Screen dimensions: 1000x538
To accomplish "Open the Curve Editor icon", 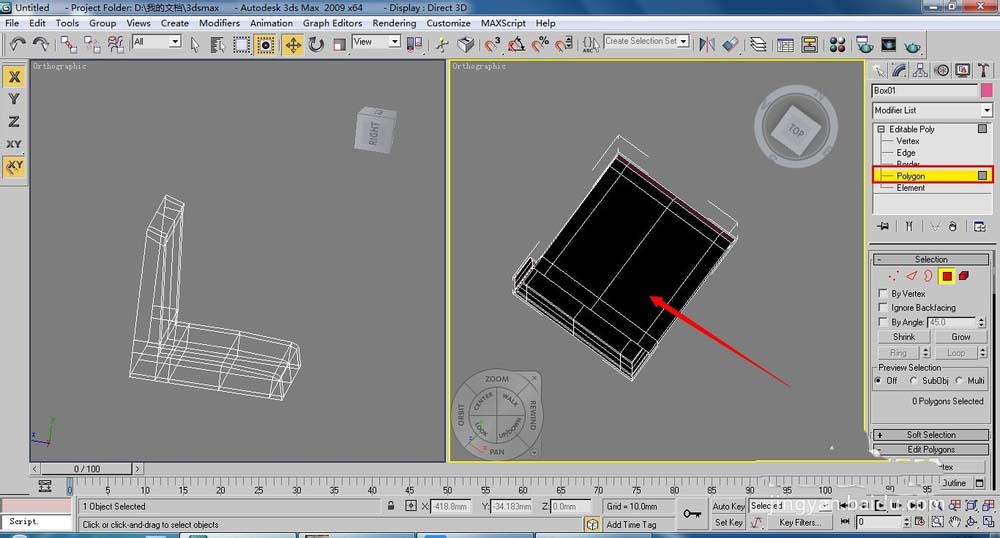I will (x=786, y=44).
